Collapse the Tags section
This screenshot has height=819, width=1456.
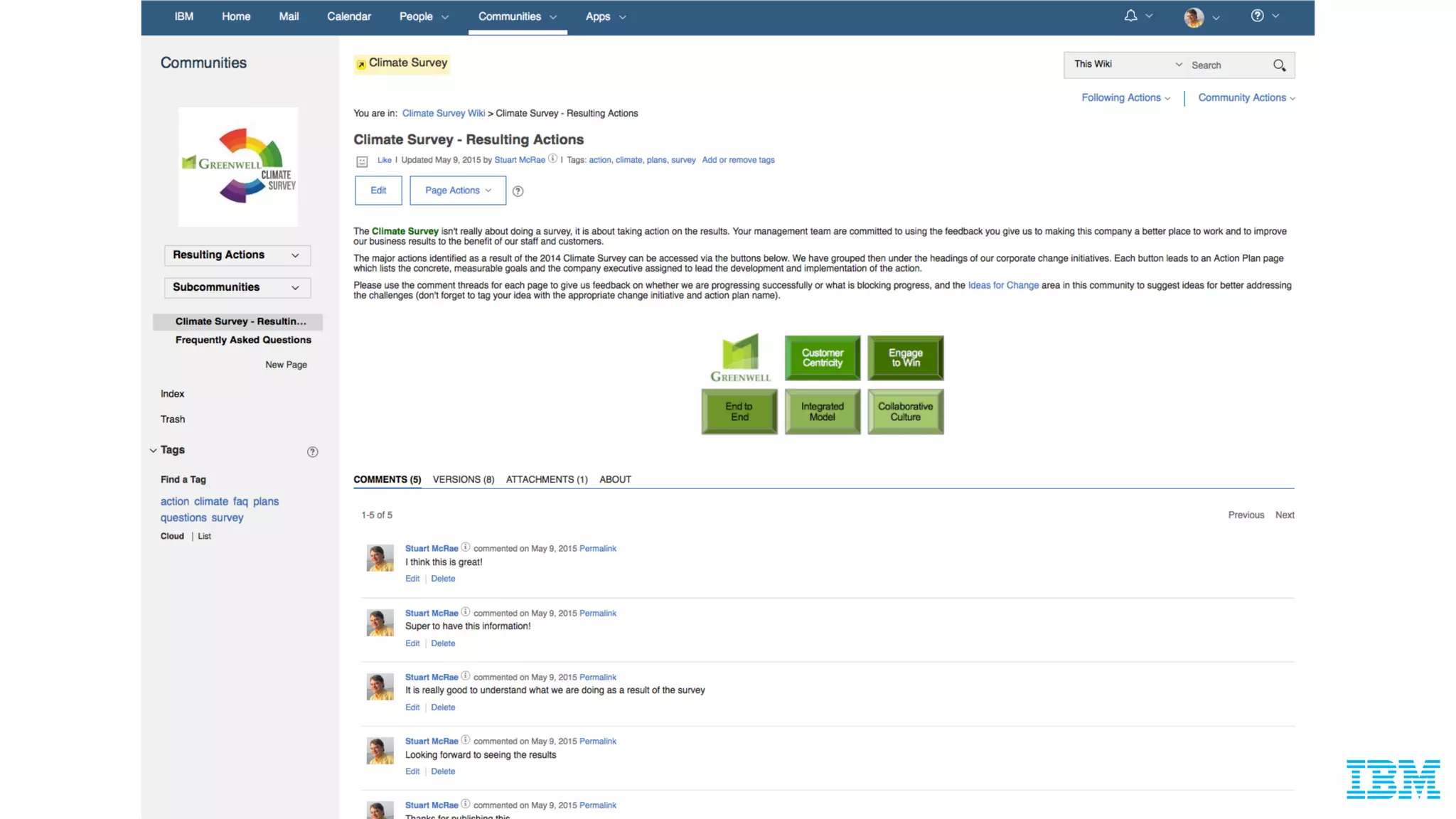coord(154,450)
